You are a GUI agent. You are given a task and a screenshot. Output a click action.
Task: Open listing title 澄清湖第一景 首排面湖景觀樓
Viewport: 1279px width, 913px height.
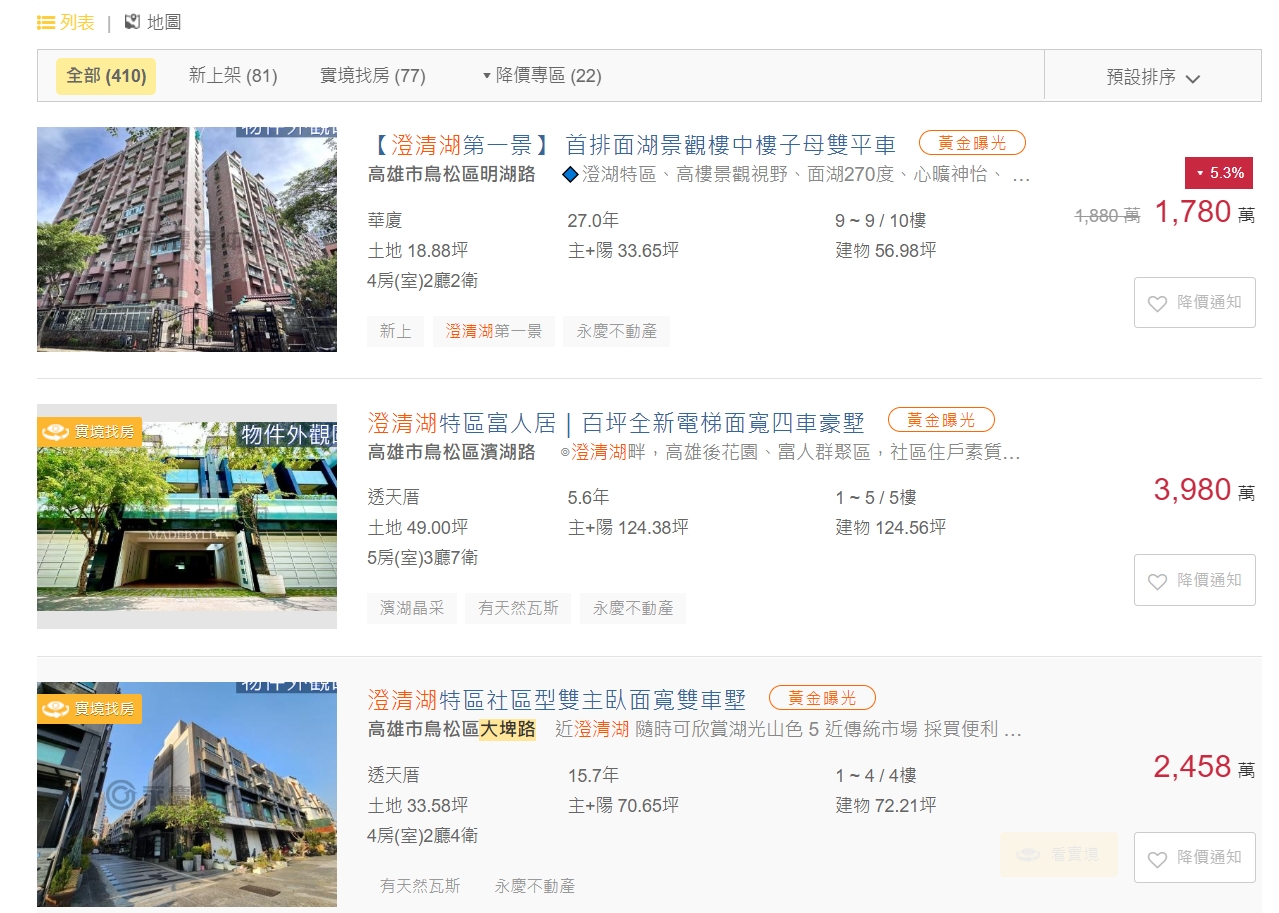click(x=632, y=144)
